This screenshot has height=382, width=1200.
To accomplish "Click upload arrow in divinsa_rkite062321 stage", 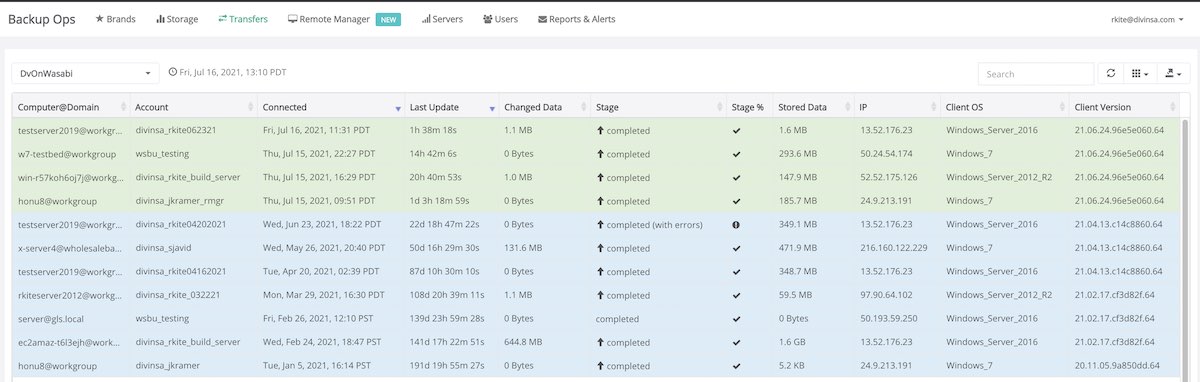I will click(x=600, y=131).
